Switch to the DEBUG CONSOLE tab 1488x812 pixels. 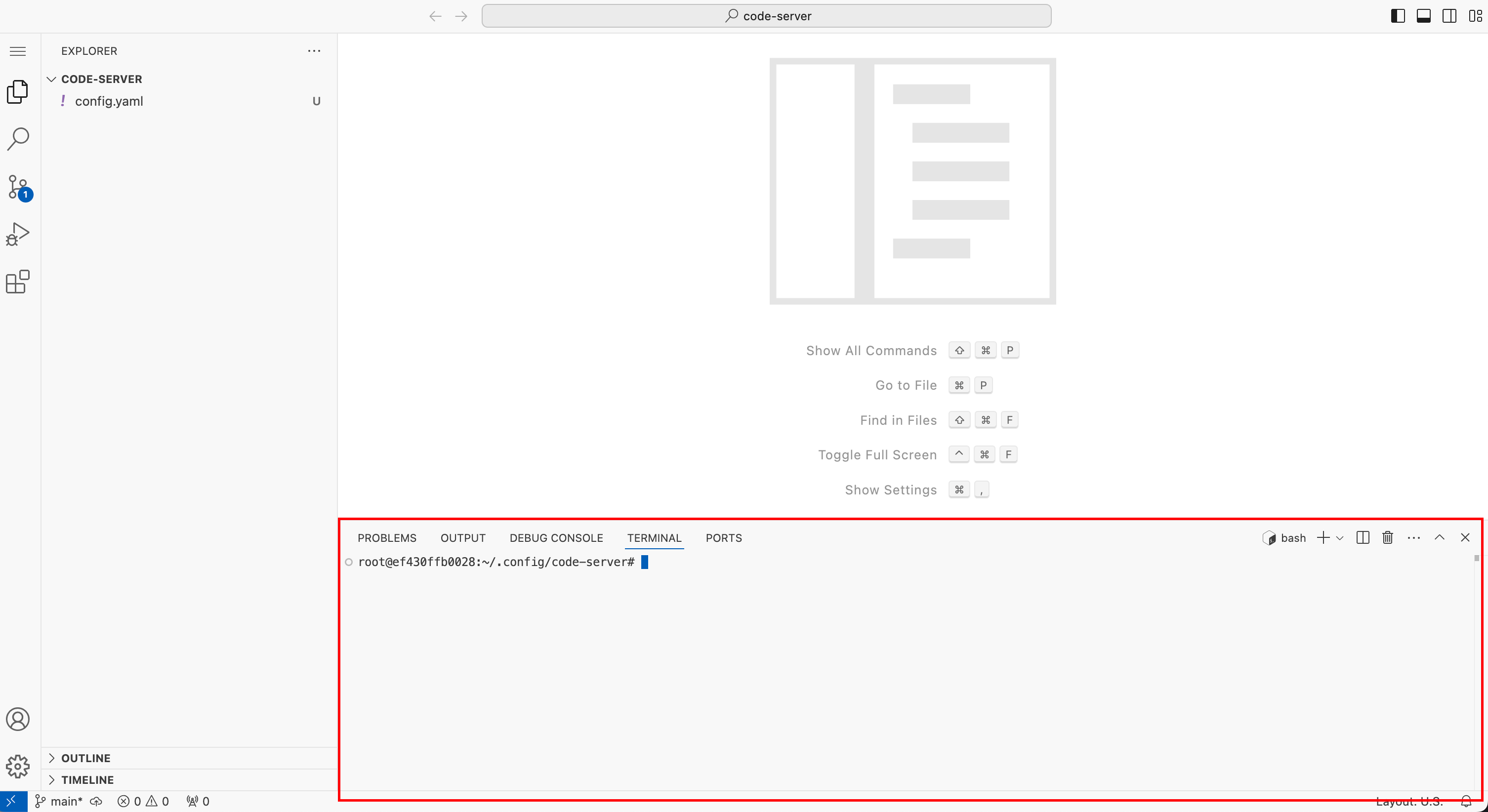coord(556,538)
